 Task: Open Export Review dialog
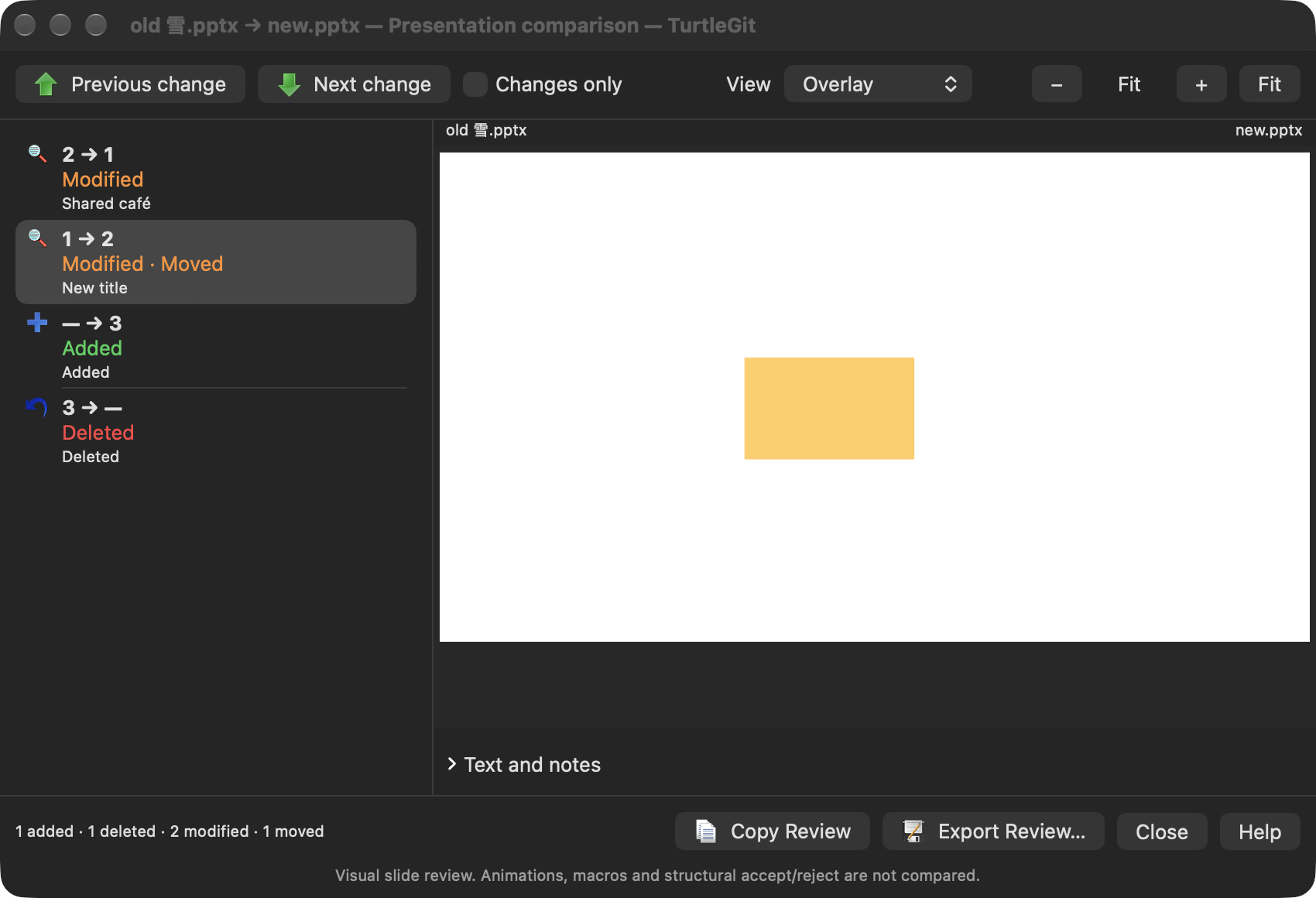tap(993, 831)
